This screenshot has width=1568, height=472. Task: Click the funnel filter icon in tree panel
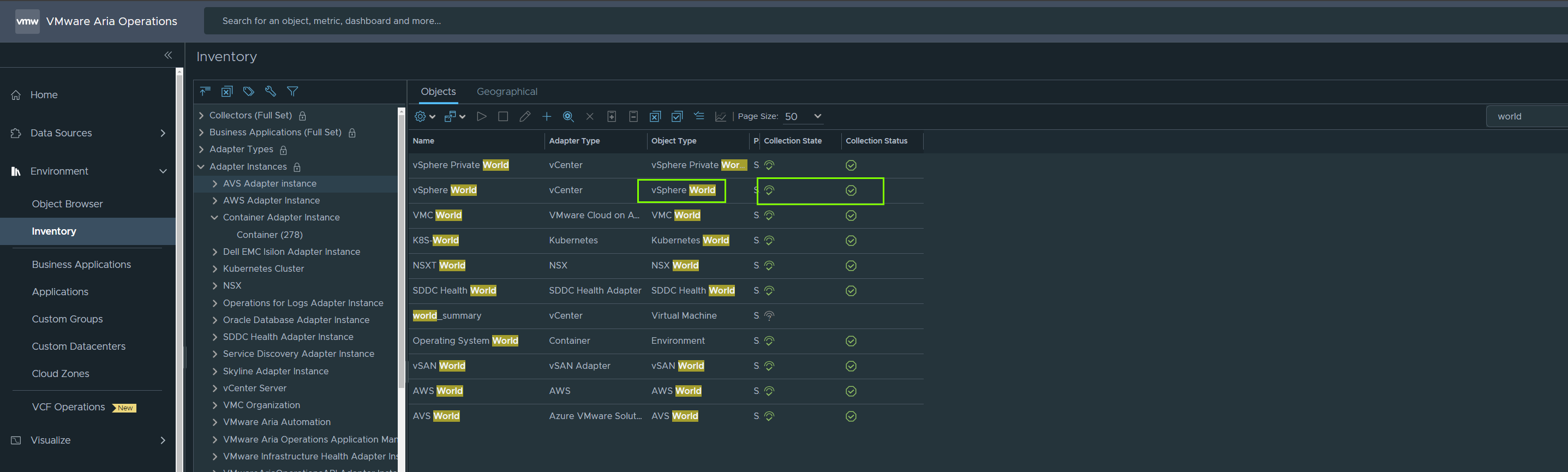pos(292,91)
